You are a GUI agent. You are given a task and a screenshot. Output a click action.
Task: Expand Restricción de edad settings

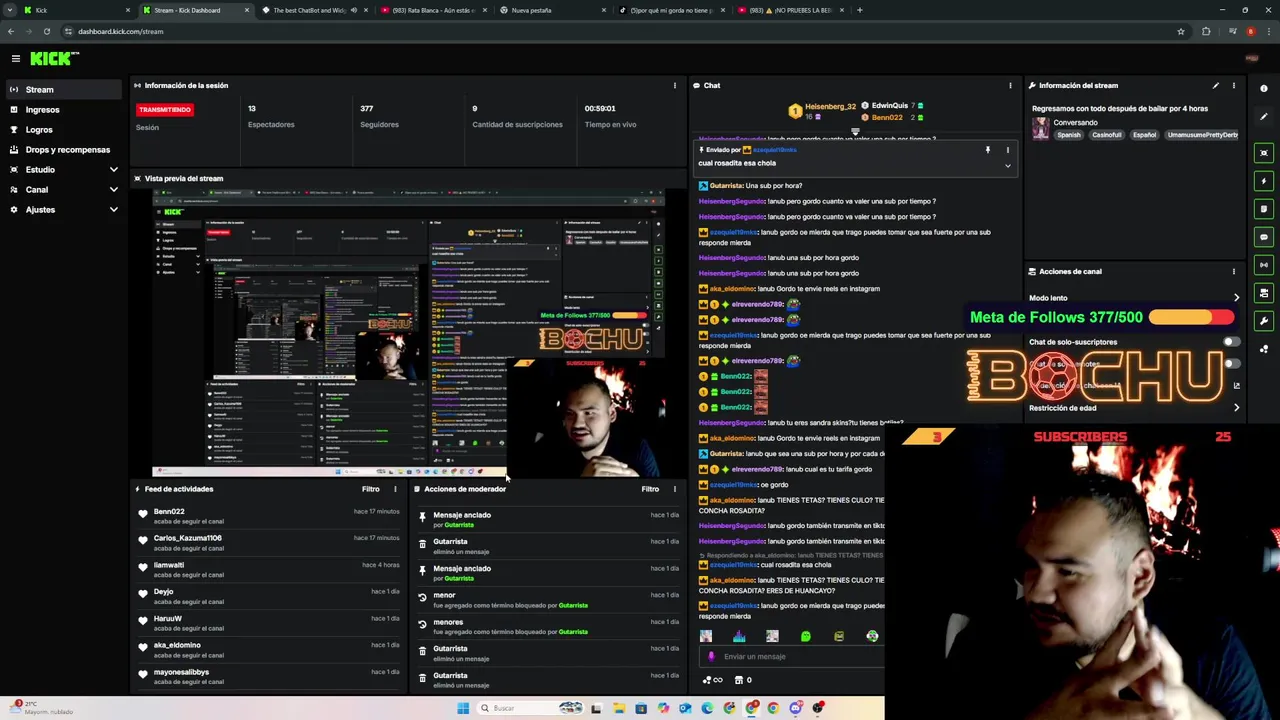coord(1236,408)
